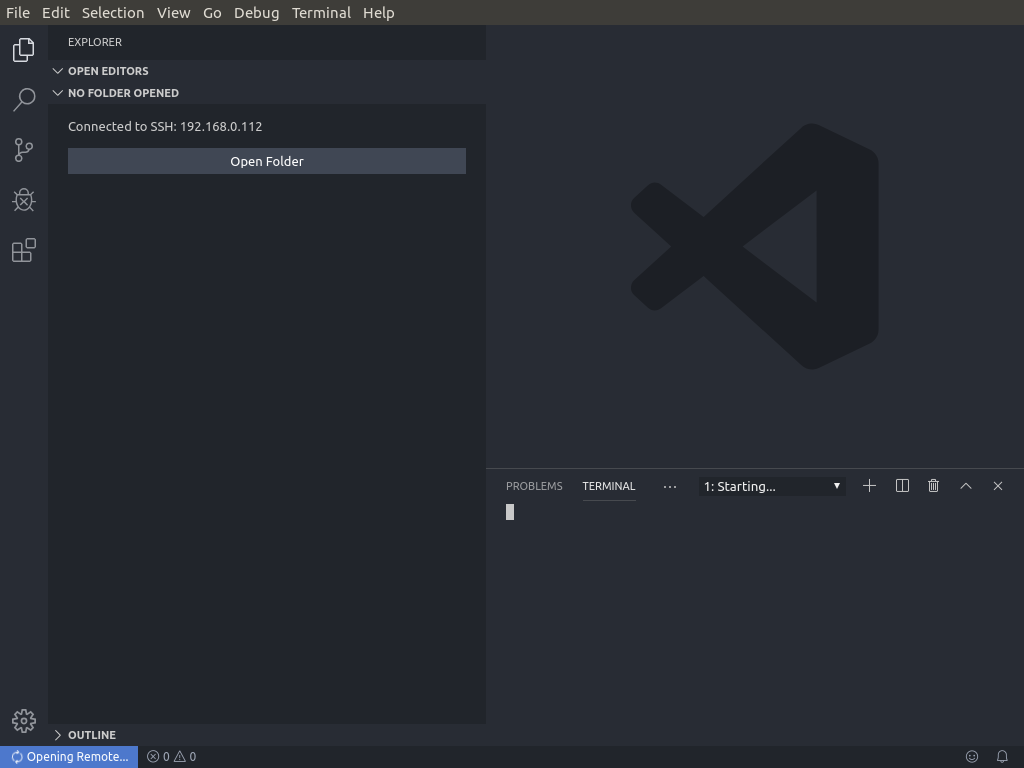Open the terminal selector dropdown '1: Starting...'

[772, 487]
